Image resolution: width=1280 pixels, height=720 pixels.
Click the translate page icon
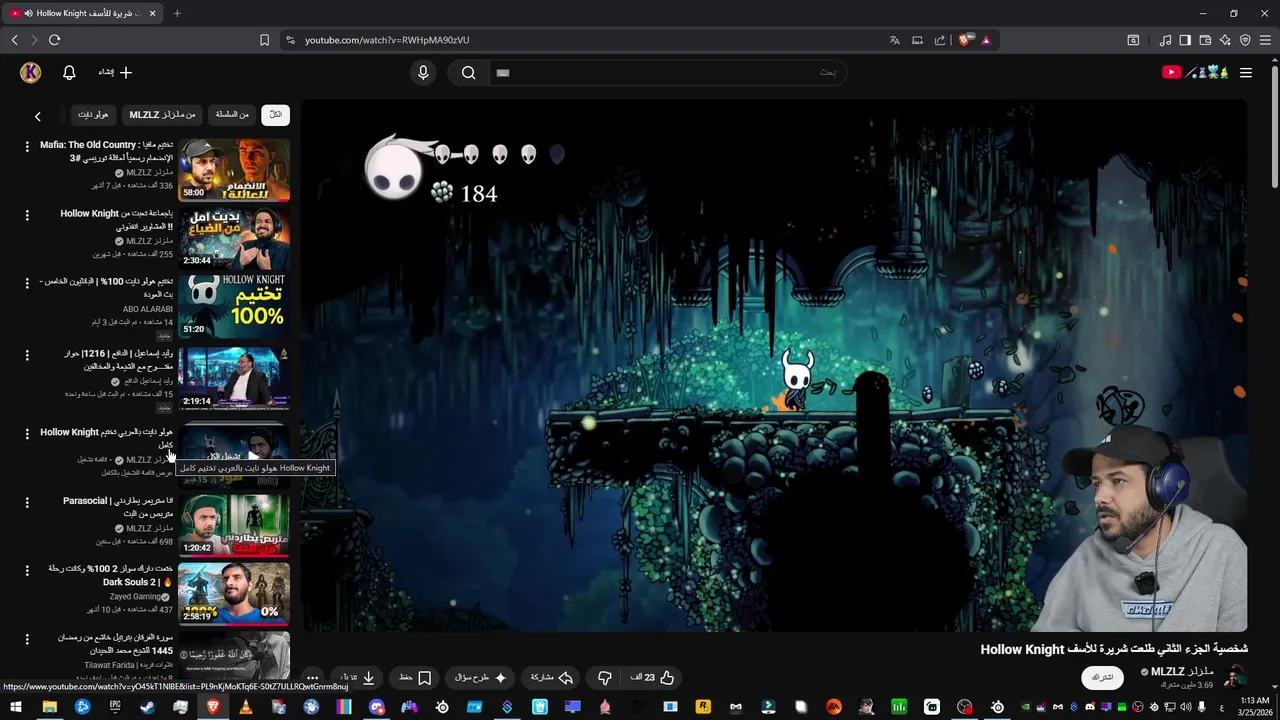tap(895, 40)
